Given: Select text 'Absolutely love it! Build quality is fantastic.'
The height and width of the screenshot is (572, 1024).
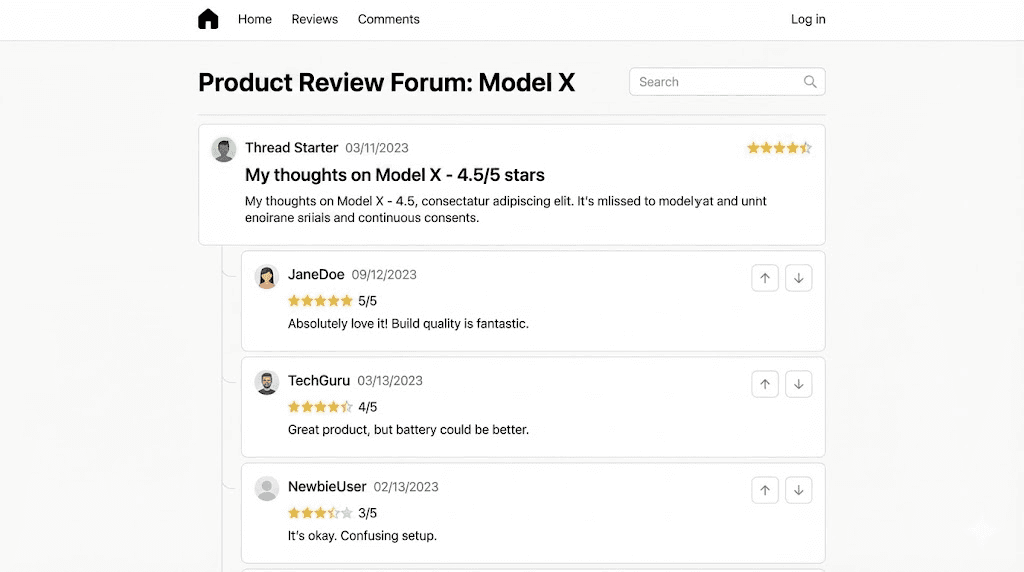Looking at the screenshot, I should pyautogui.click(x=408, y=324).
